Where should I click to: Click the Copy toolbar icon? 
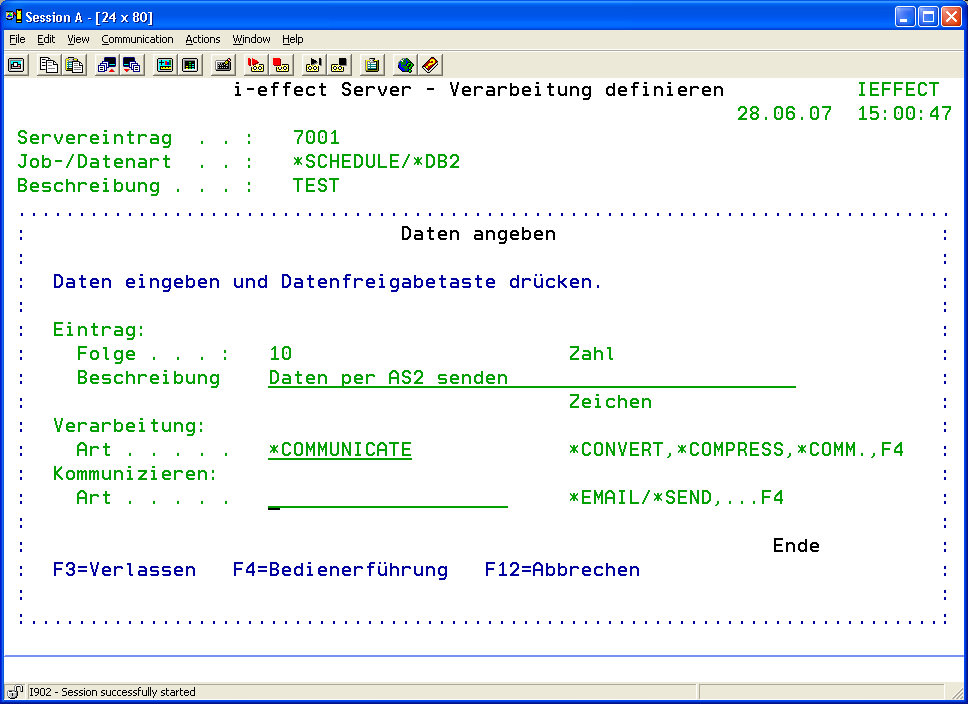pos(49,65)
